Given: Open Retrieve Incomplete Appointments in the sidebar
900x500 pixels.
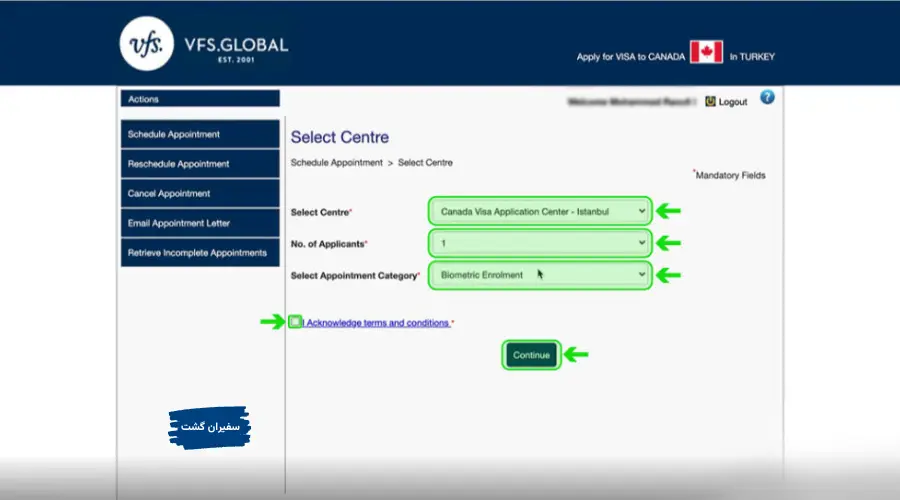Looking at the screenshot, I should coord(200,253).
